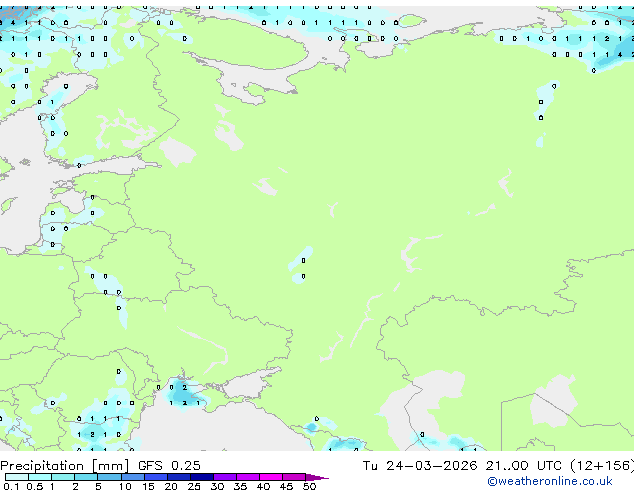The height and width of the screenshot is (490, 634).
Task: Select the 30–35 mm purple legend swatch
Action: 225,477
